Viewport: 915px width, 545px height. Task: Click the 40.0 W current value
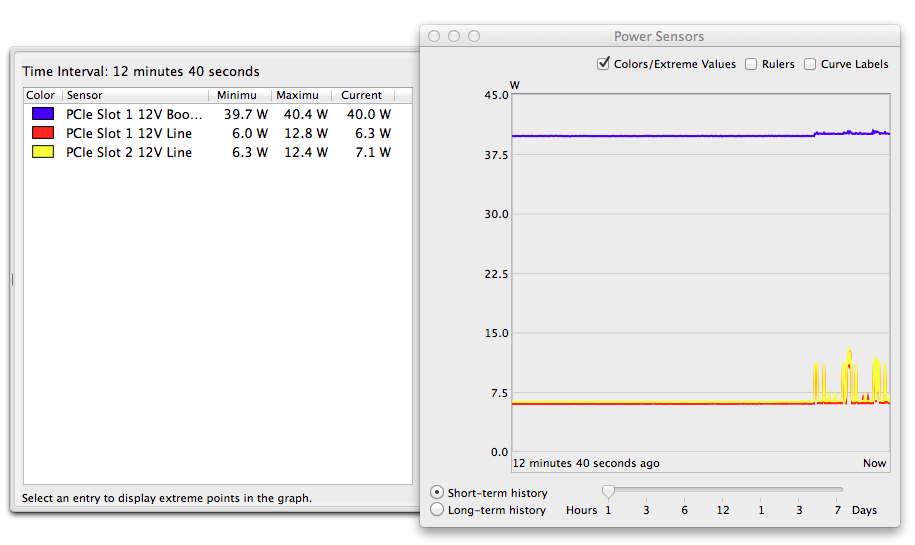[x=369, y=114]
